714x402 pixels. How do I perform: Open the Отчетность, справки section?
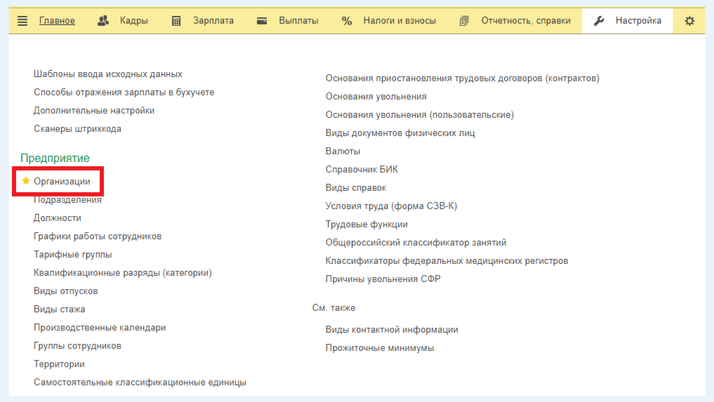click(525, 21)
